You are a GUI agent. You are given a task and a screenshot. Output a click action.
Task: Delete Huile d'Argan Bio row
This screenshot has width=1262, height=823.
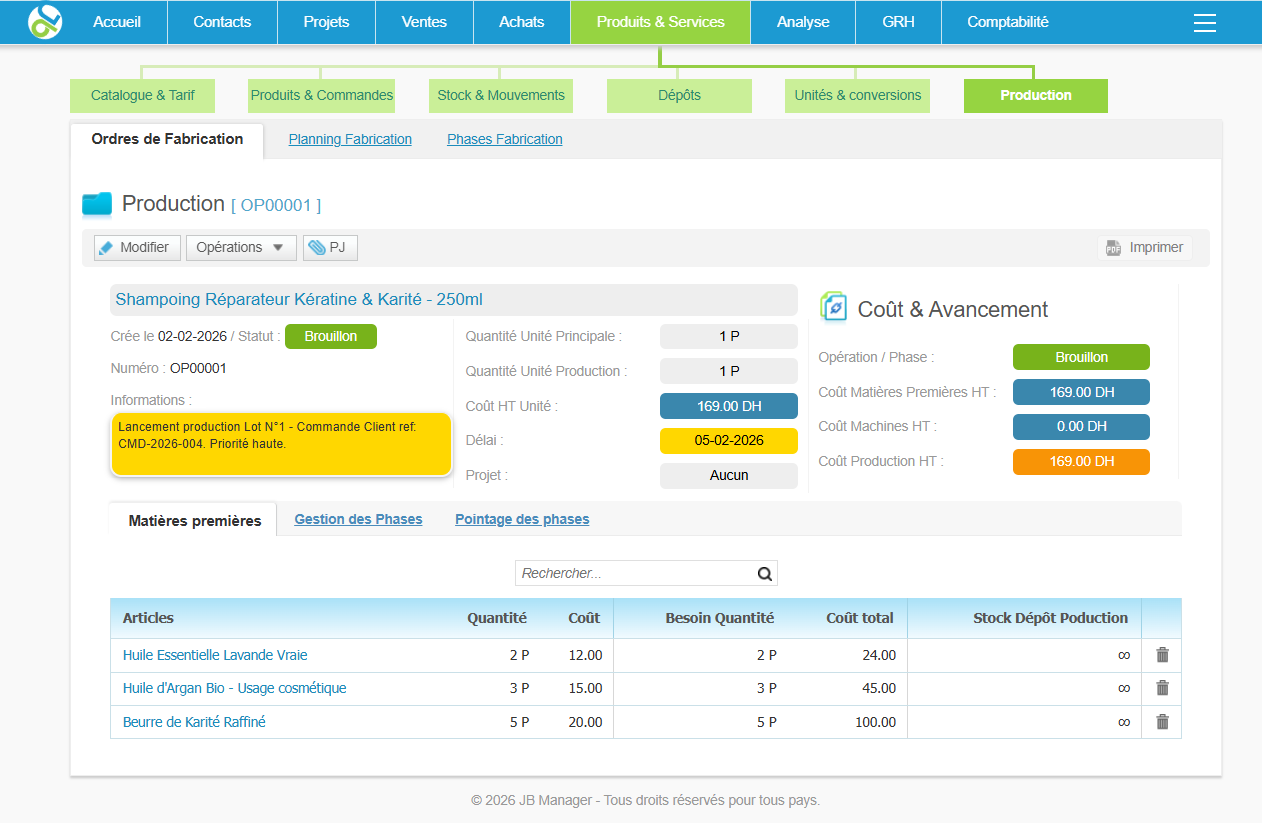pos(1162,688)
